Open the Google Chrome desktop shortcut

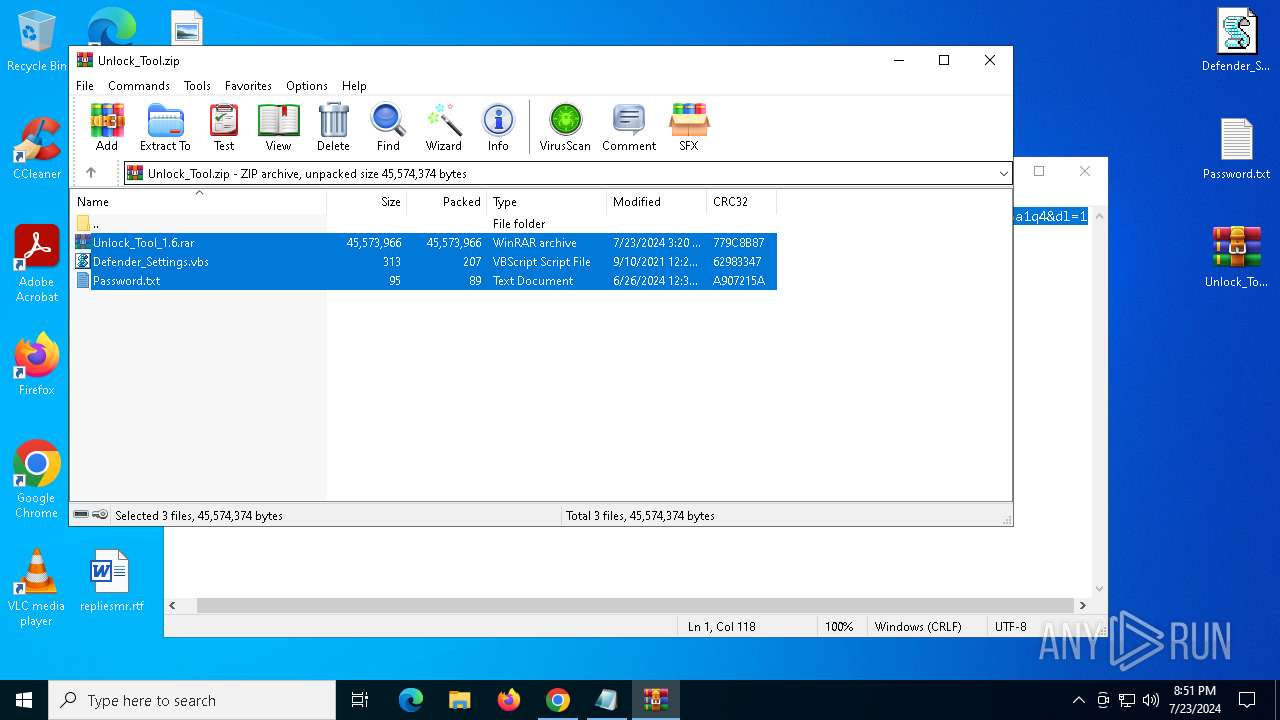37,480
